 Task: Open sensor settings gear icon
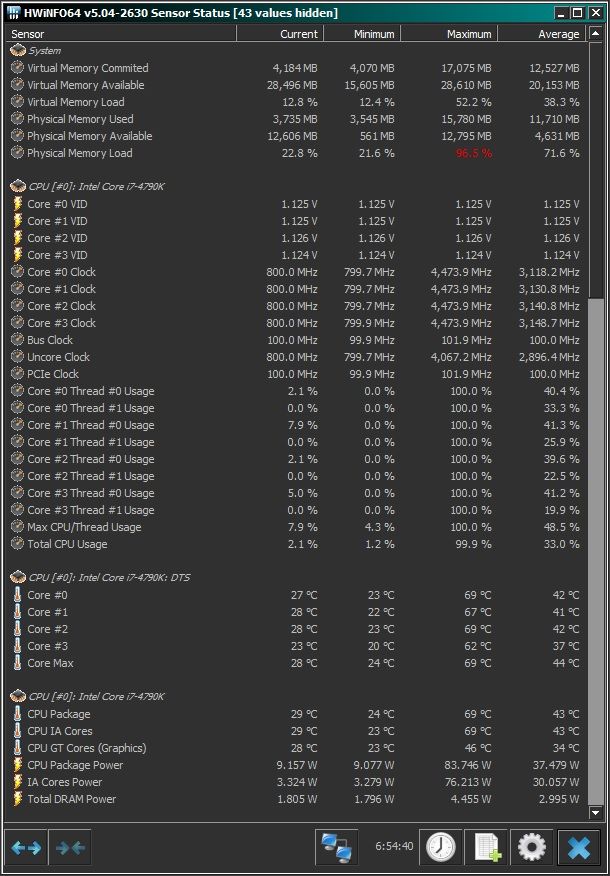(x=532, y=848)
